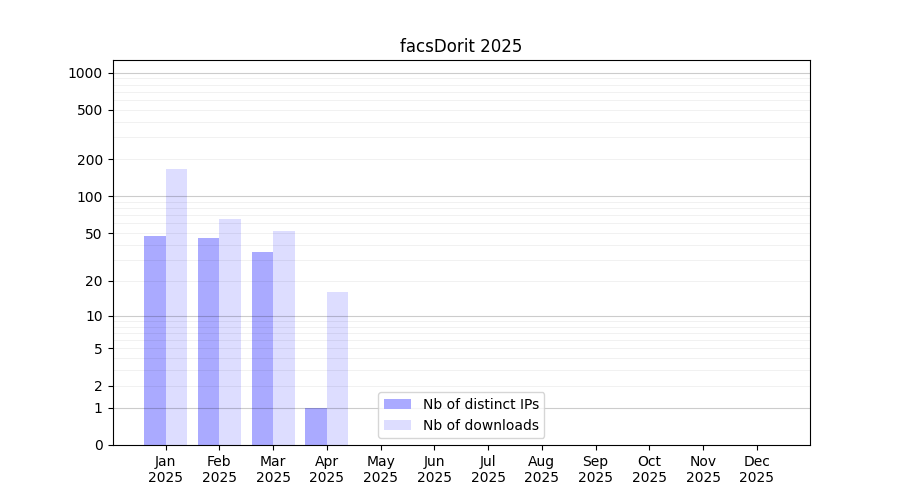Click the January distinct IPs bar
The image size is (900, 500).
click(155, 340)
